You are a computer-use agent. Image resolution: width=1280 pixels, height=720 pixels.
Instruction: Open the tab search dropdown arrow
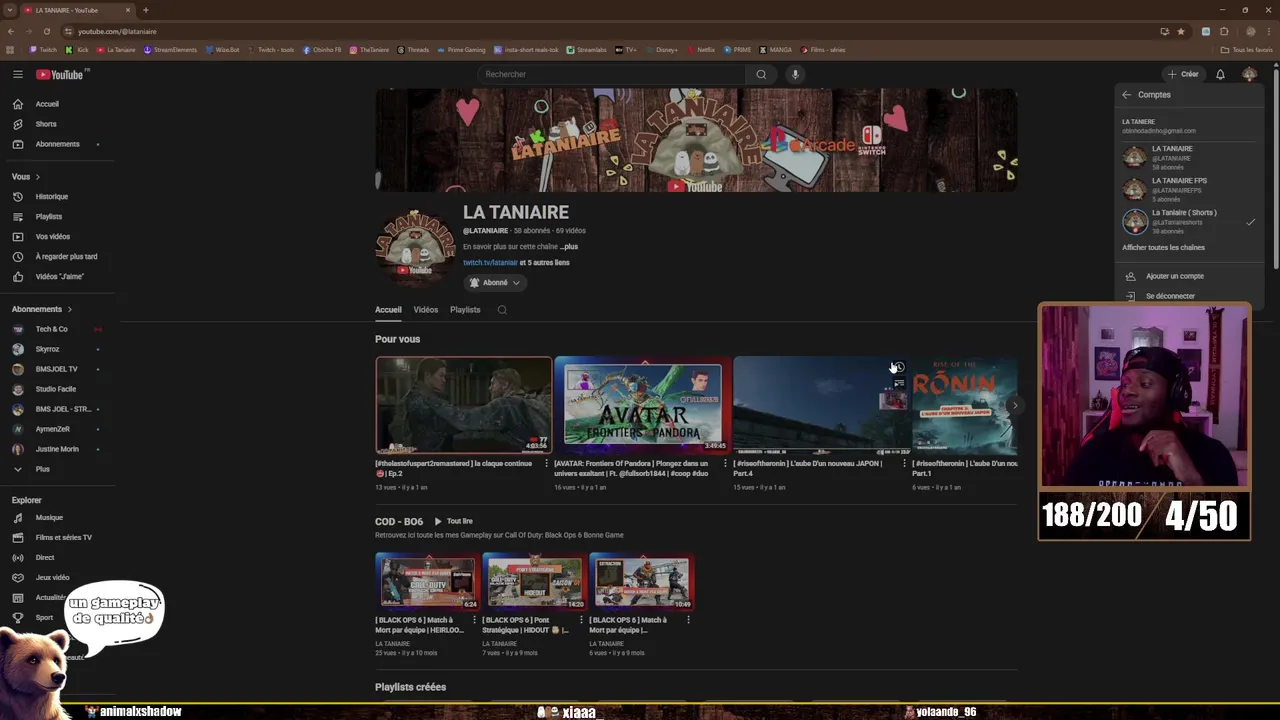10,10
